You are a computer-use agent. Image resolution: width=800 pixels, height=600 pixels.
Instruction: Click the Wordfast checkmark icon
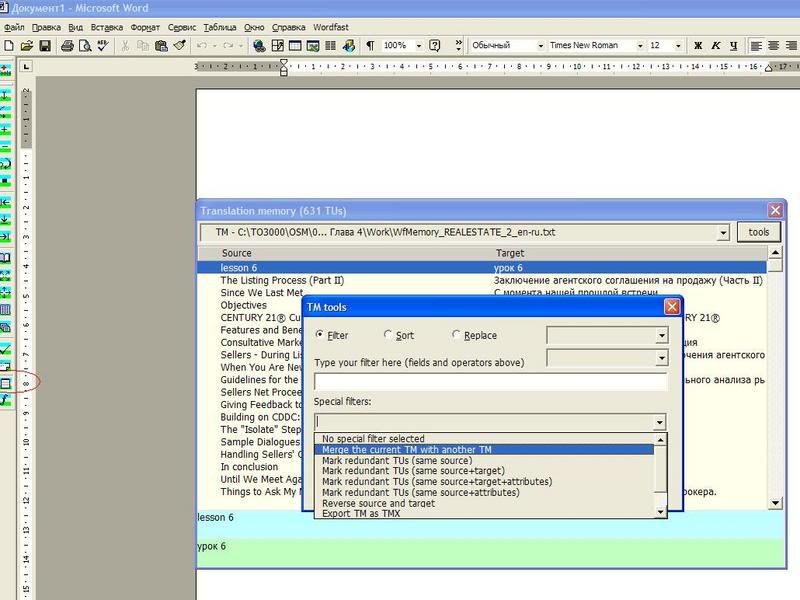click(x=6, y=349)
